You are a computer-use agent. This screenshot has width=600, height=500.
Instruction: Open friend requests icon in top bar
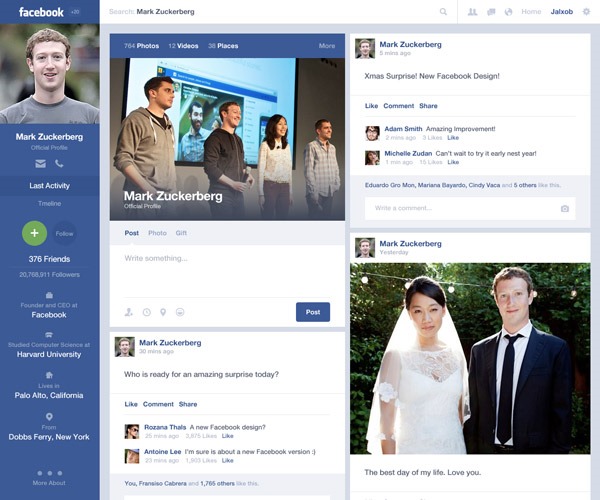(x=473, y=12)
